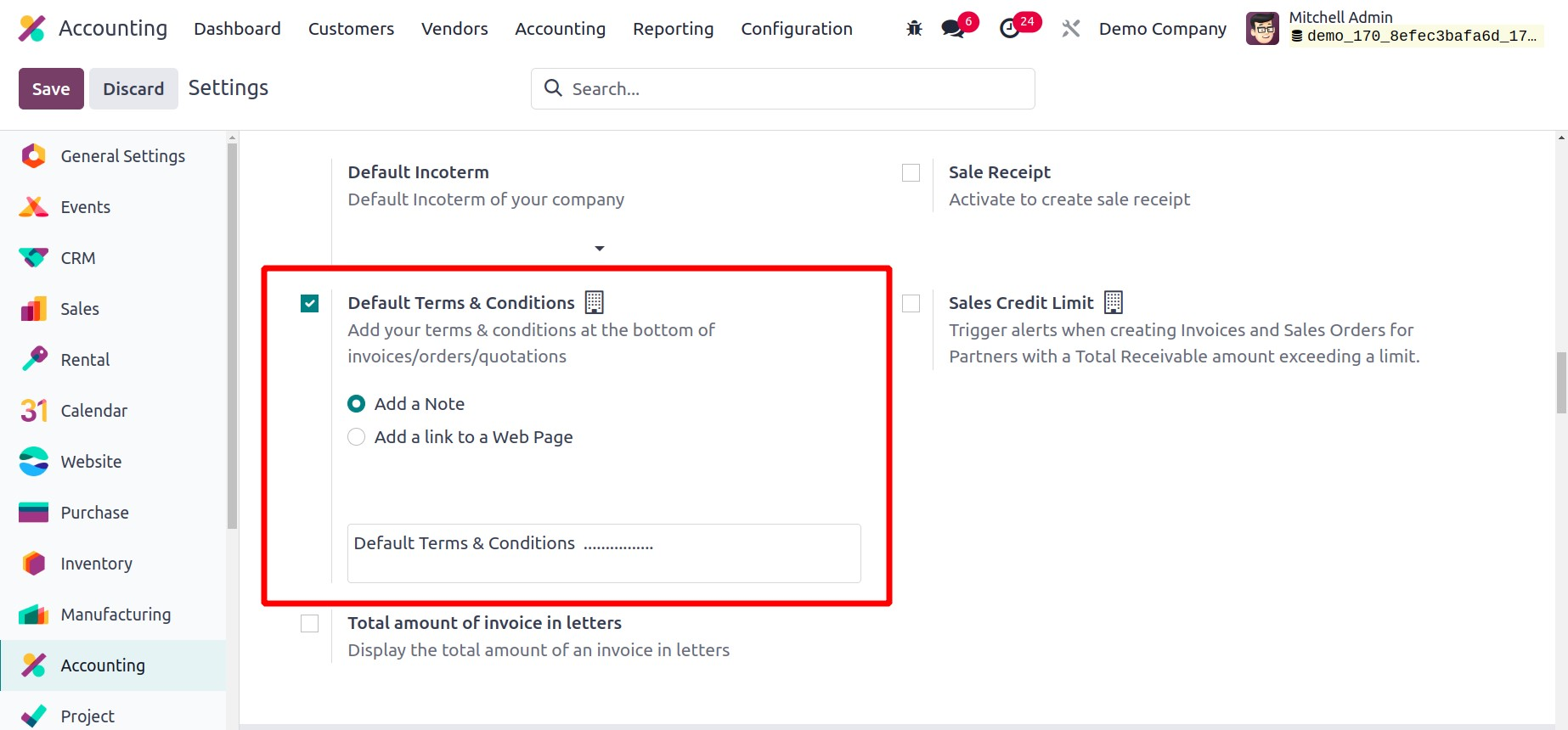This screenshot has width=1568, height=730.
Task: Open the Demo Company switcher
Action: 1162,29
